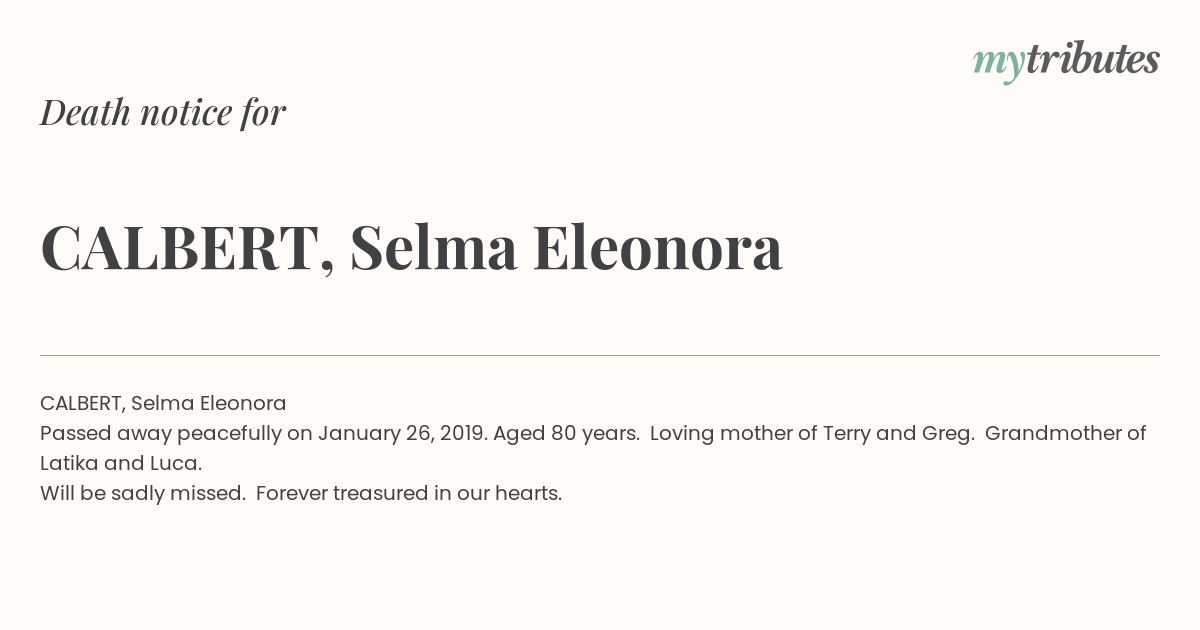Select the date "January 26, 2019"
1200x630 pixels.
point(401,433)
